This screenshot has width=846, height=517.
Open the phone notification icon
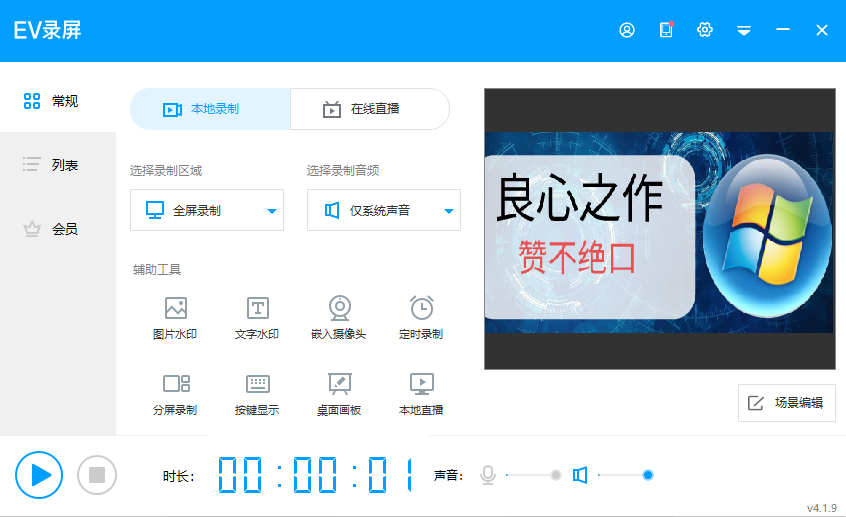tap(666, 30)
